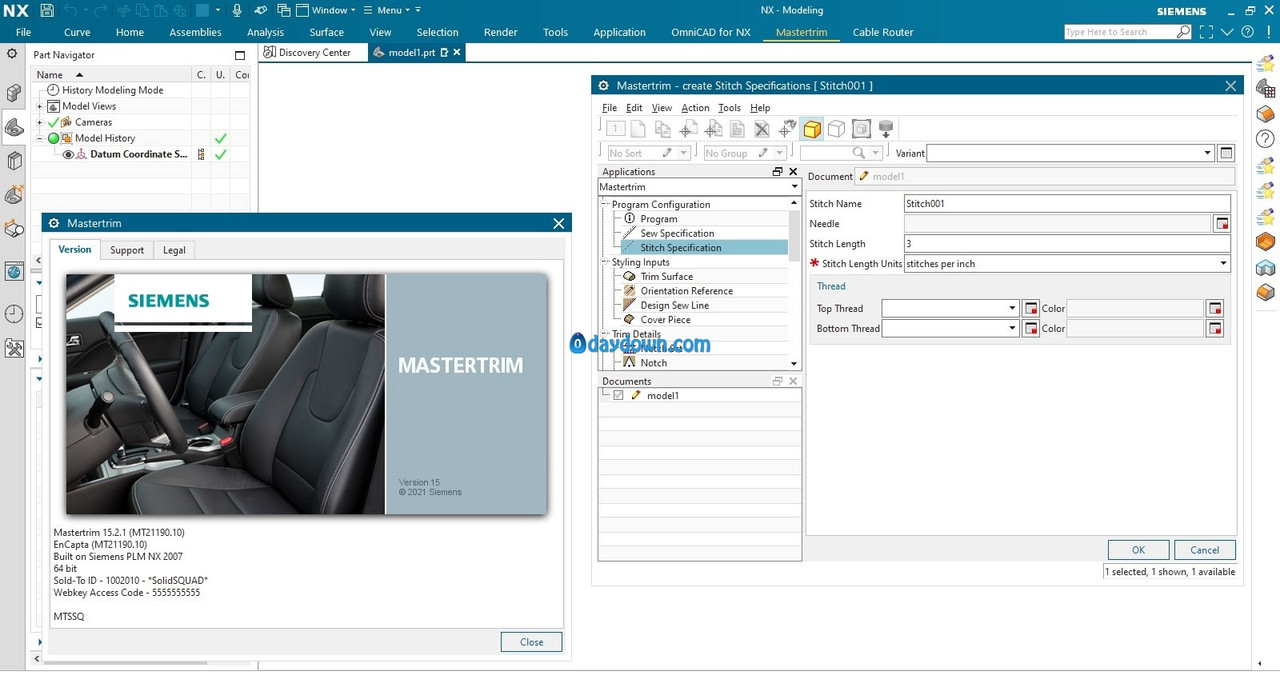Open the Action menu in Mastertrim dialog
The height and width of the screenshot is (687, 1280).
695,108
